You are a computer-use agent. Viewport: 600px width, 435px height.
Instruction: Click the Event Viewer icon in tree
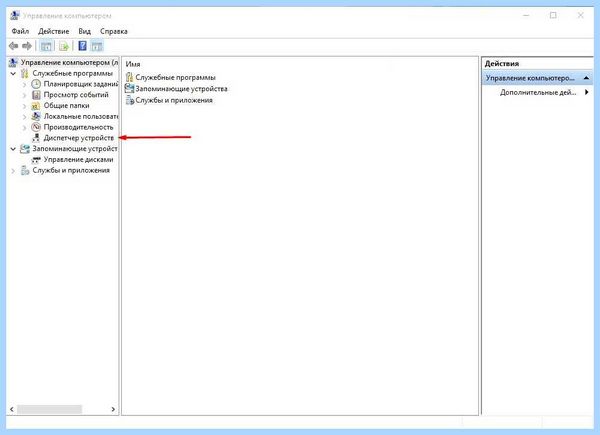[x=36, y=94]
